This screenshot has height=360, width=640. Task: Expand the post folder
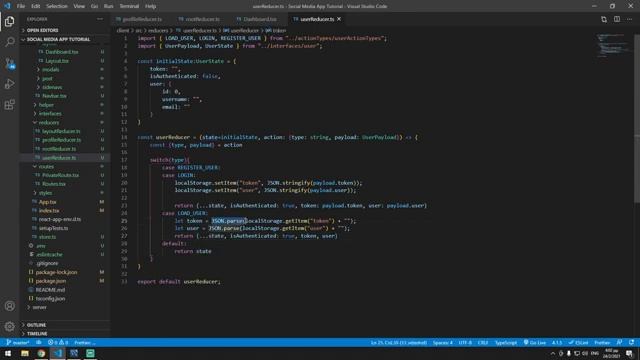coord(47,78)
